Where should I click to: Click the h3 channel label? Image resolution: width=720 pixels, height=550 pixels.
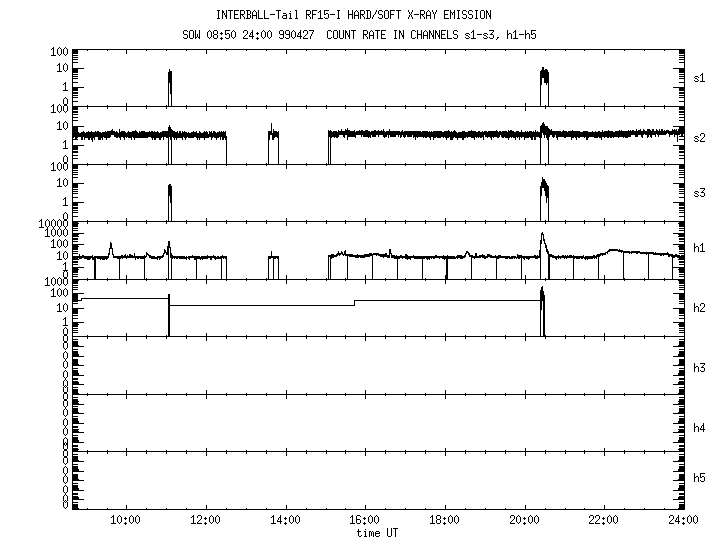(700, 367)
